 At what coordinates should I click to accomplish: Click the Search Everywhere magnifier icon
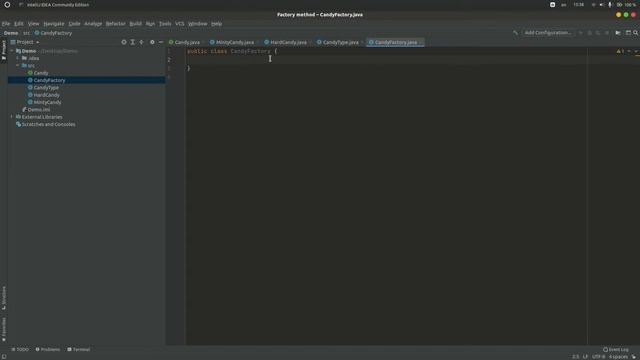(x=636, y=33)
